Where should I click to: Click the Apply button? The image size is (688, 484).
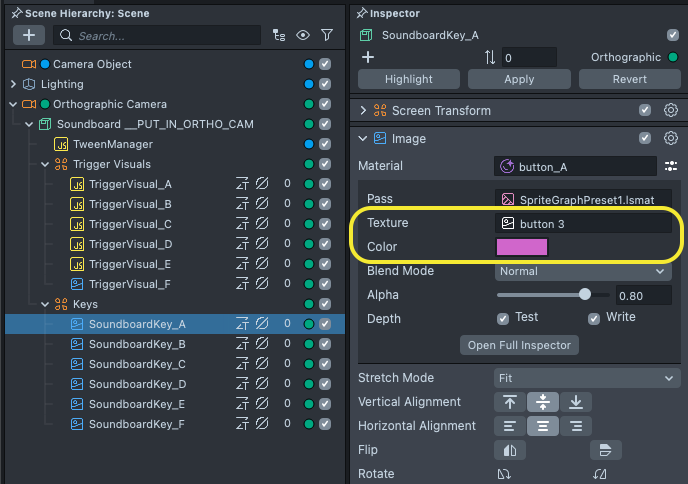click(519, 79)
